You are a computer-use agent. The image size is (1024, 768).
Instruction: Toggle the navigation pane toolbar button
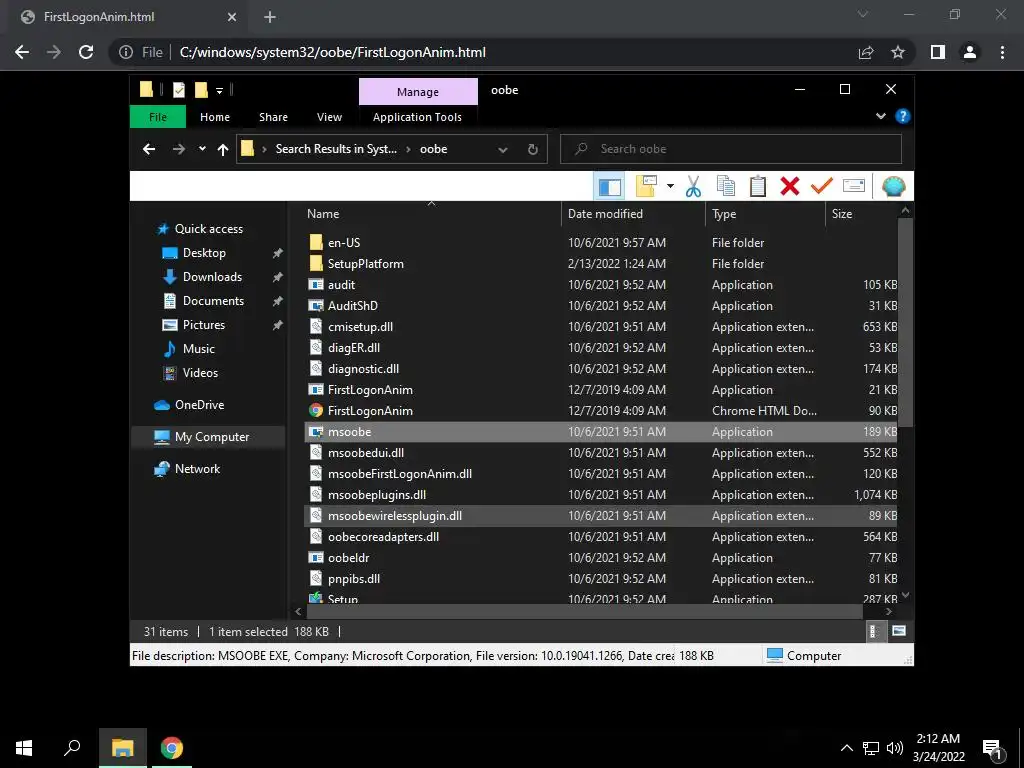click(609, 187)
